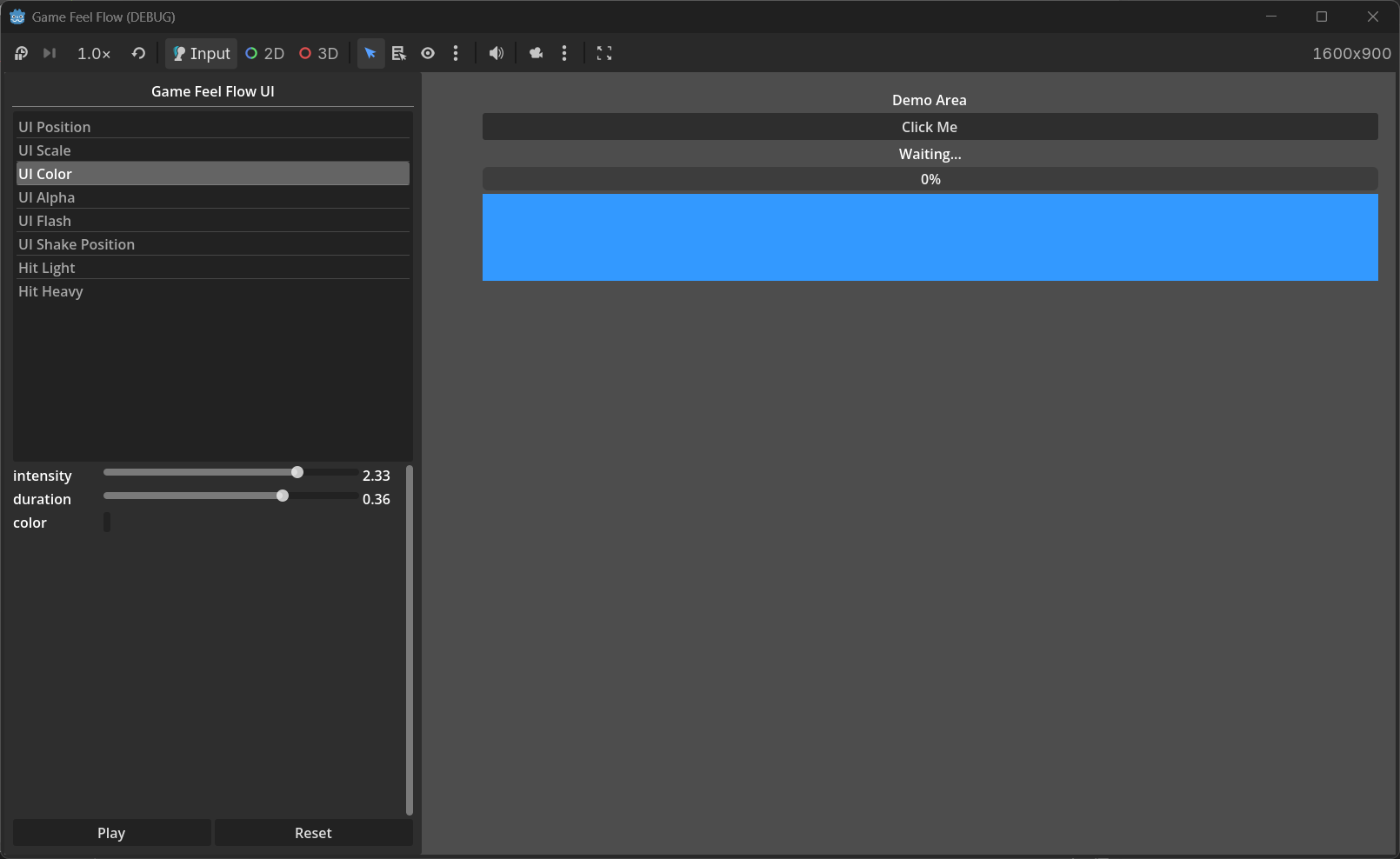1400x859 pixels.
Task: Toggle 3D node selection mode
Action: pyautogui.click(x=319, y=53)
